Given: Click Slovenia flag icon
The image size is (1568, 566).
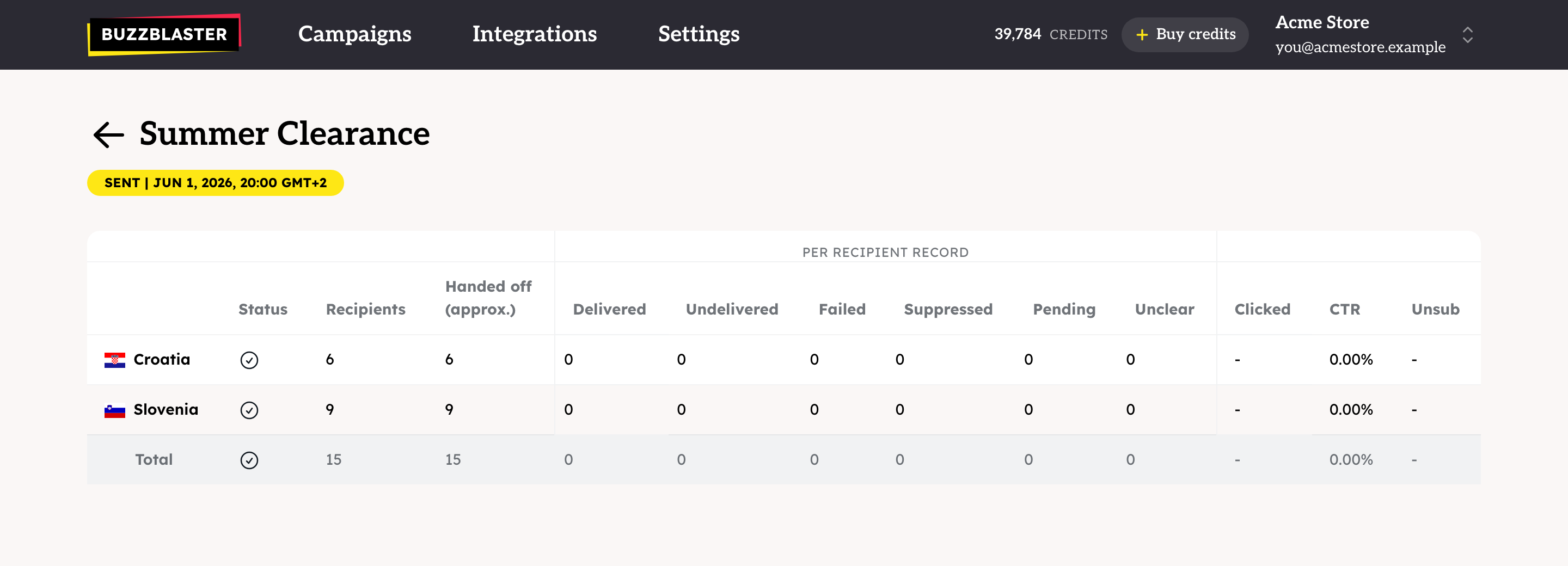Looking at the screenshot, I should 114,410.
